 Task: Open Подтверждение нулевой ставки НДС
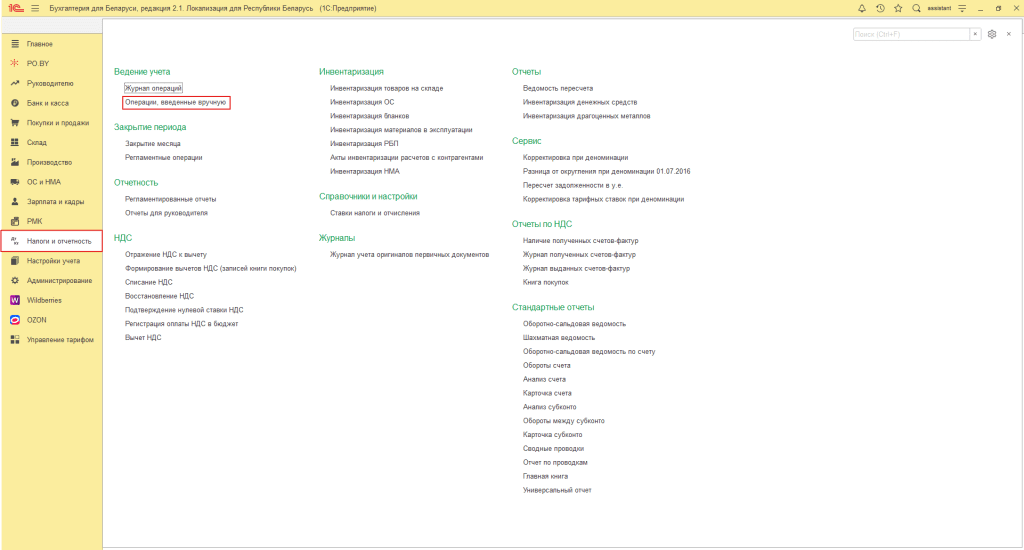[184, 310]
